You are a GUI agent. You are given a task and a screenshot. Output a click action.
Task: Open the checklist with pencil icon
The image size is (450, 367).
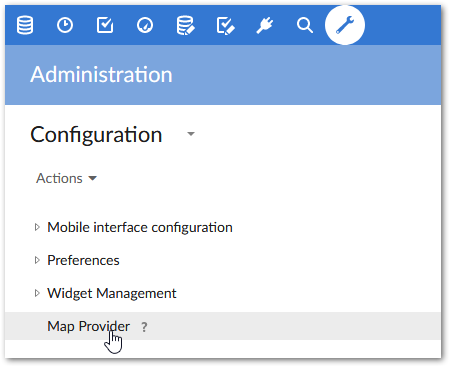coord(226,26)
